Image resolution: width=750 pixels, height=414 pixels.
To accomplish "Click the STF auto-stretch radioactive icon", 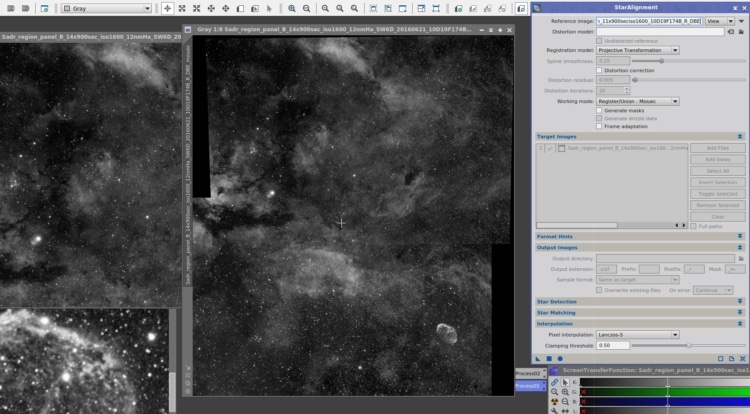I will 554,402.
